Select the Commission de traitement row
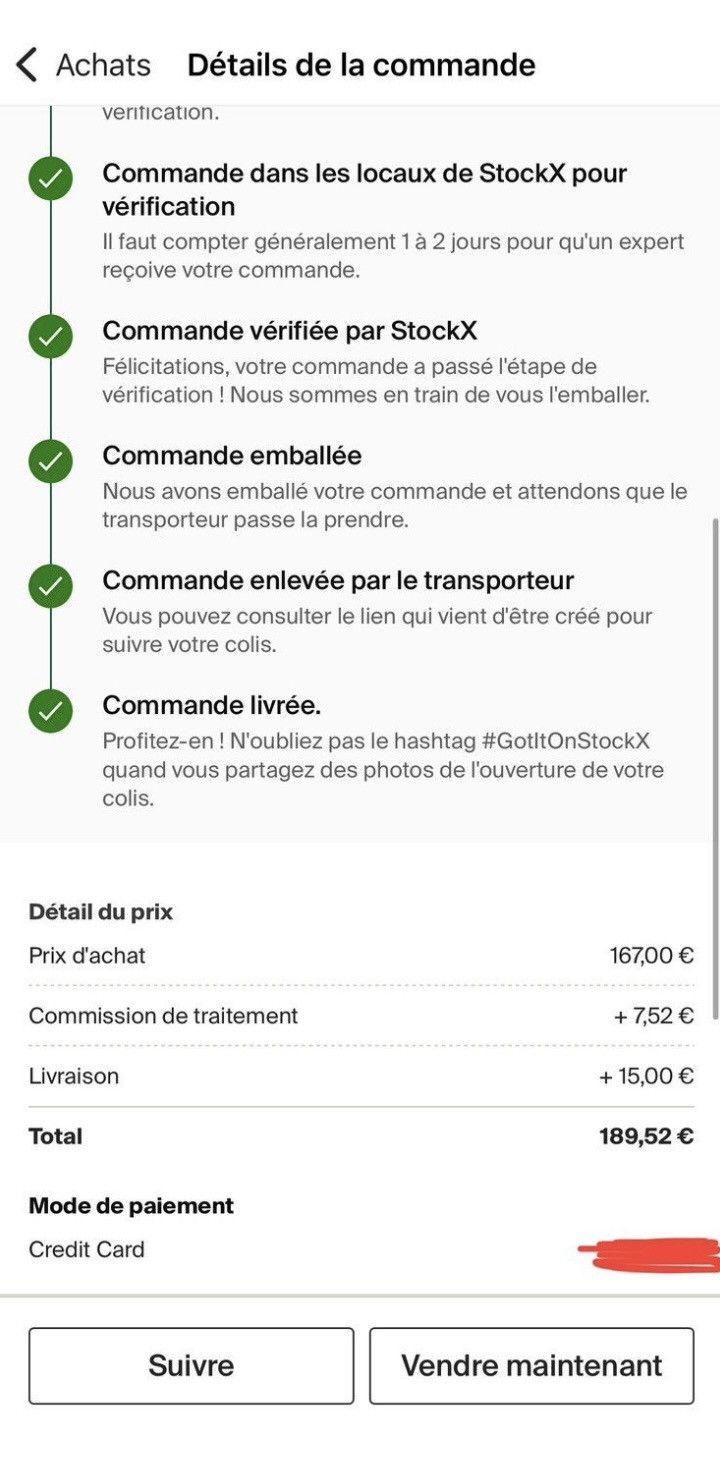The width and height of the screenshot is (720, 1466). 360,1016
